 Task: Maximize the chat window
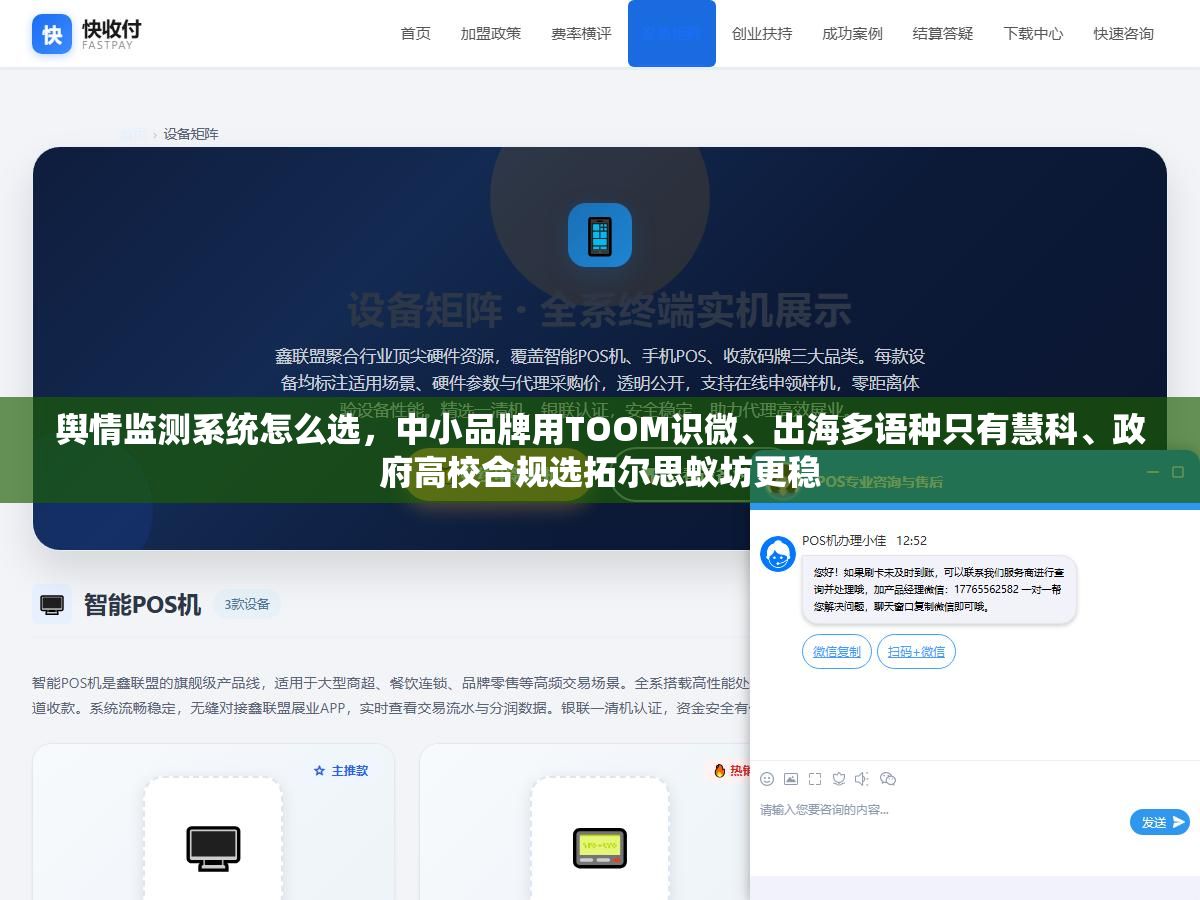tap(1178, 472)
